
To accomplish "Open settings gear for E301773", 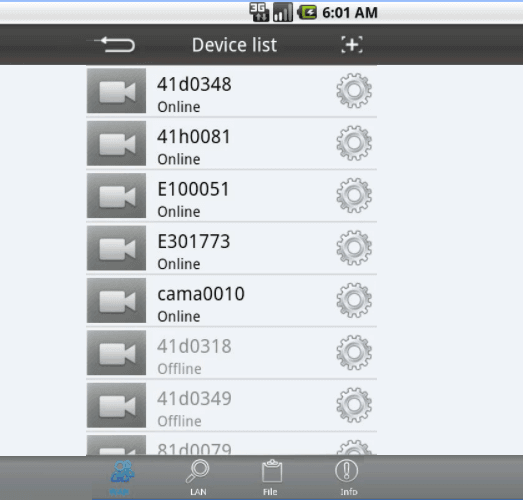I will 354,248.
